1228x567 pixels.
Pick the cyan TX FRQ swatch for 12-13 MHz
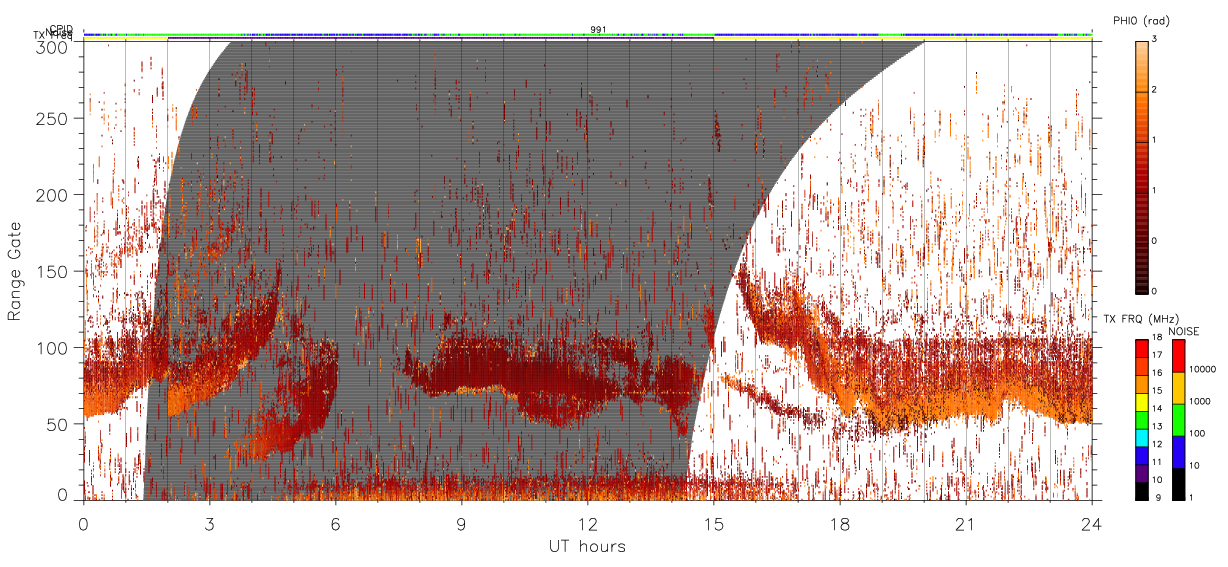pos(1142,437)
